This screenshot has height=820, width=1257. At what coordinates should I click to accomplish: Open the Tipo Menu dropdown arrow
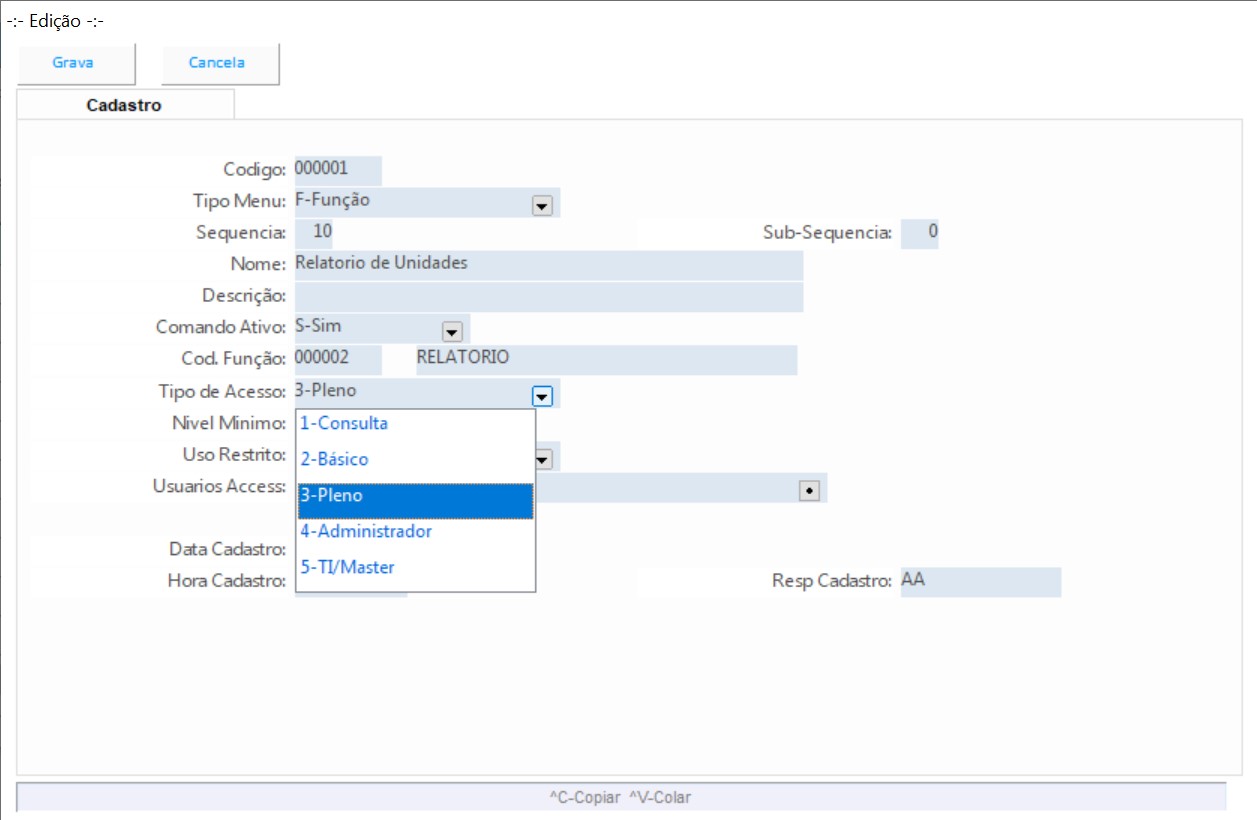(x=542, y=205)
